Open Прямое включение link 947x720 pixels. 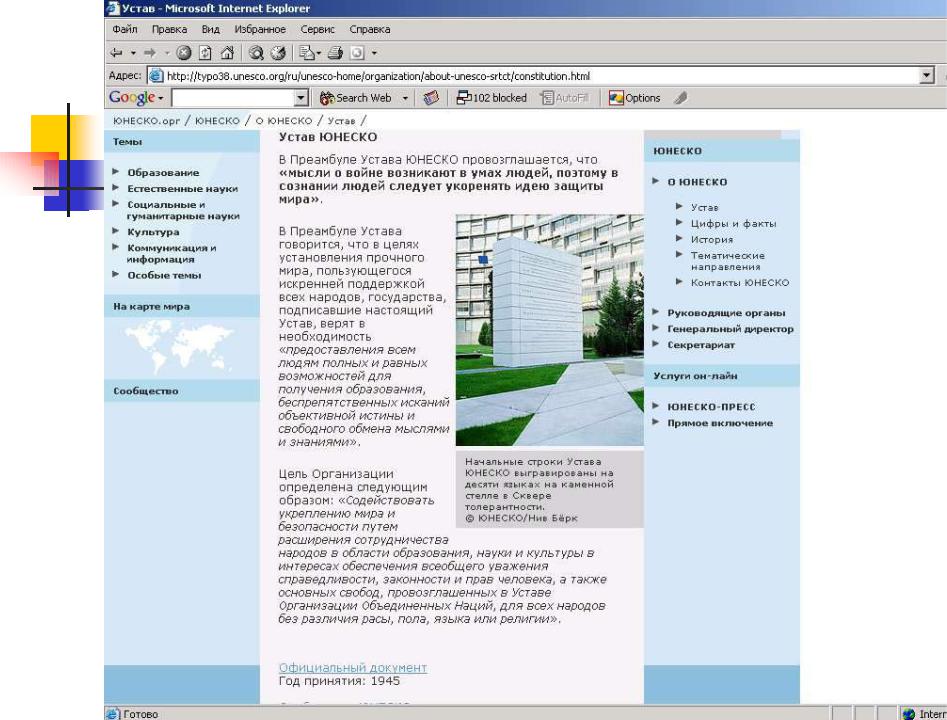tap(720, 423)
